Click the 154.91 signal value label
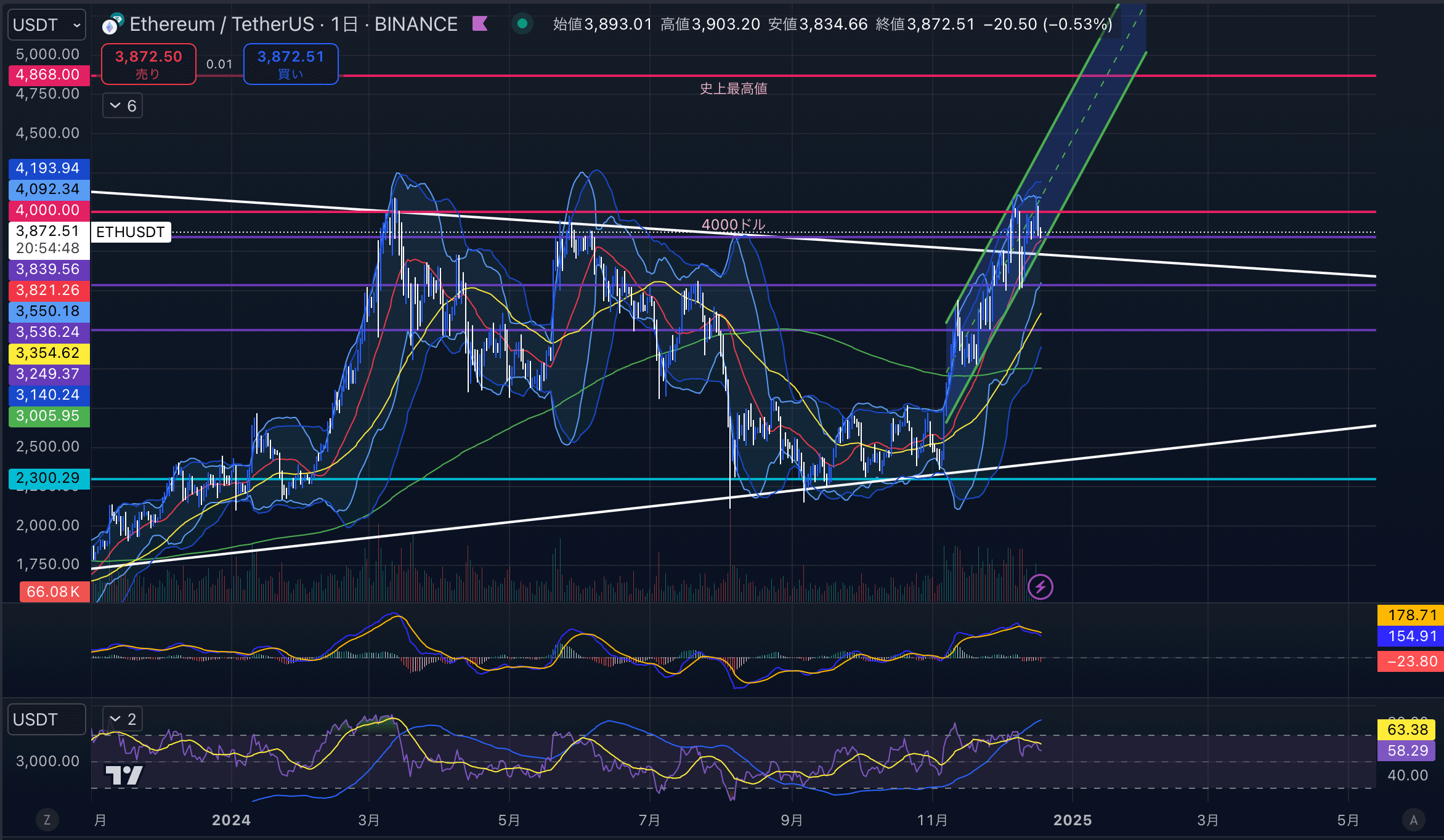The height and width of the screenshot is (840, 1444). coord(1410,636)
